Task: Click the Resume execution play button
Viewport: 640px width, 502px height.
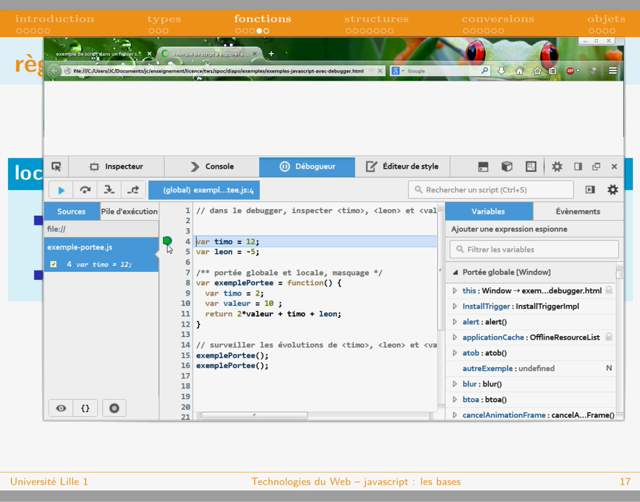Action: (61, 190)
